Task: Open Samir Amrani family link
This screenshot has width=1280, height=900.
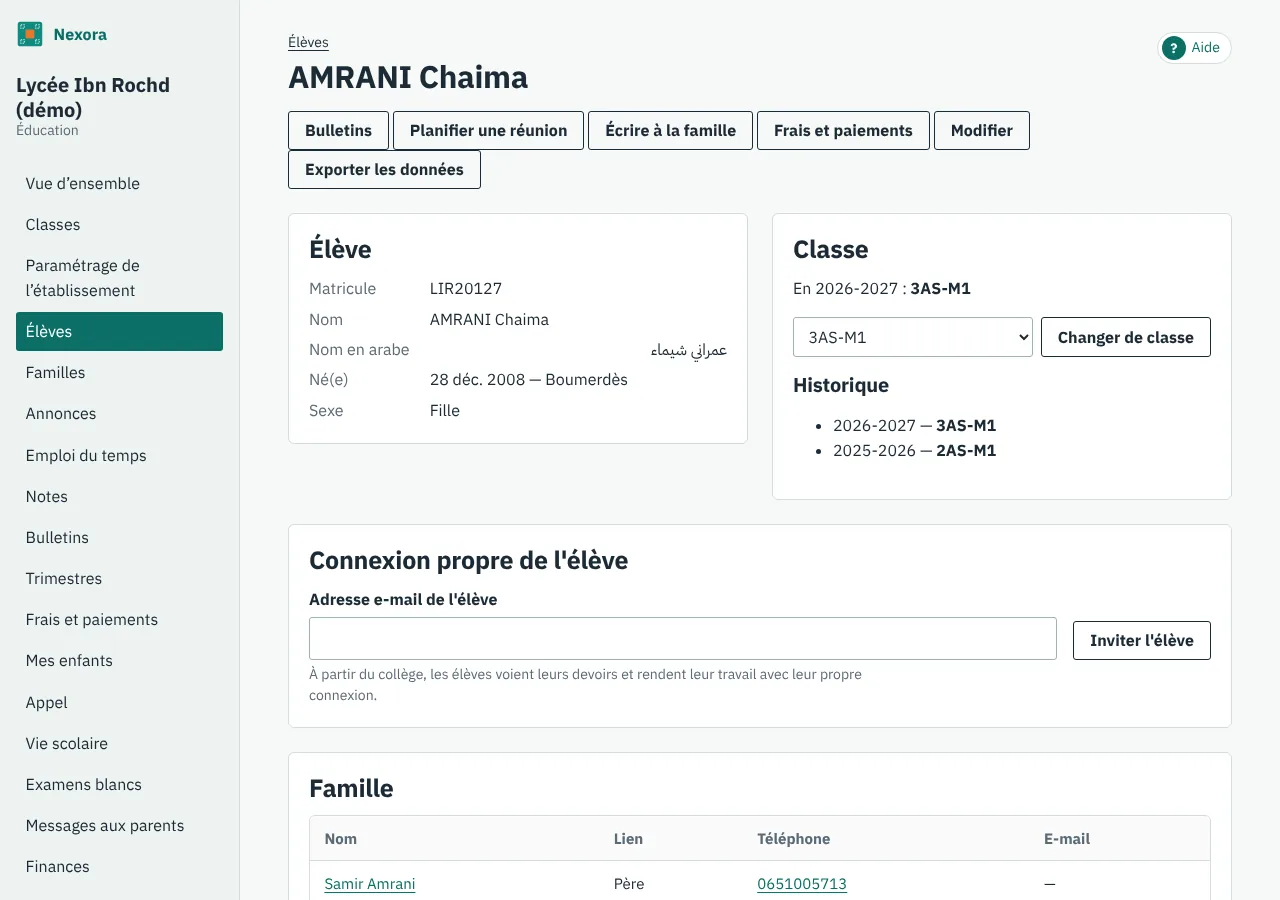Action: [369, 884]
